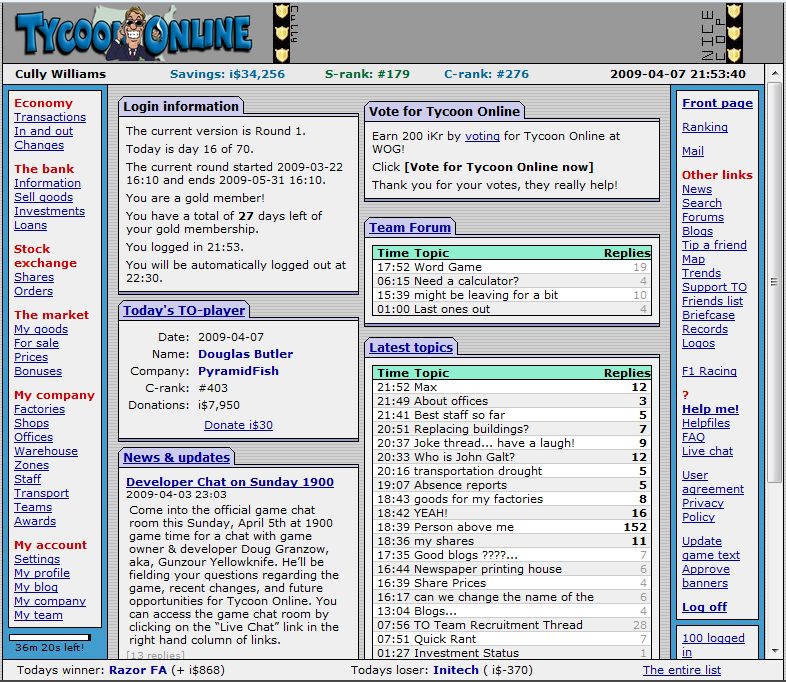The image size is (786, 682).
Task: Go to Factories under My company
Action: coord(39,409)
